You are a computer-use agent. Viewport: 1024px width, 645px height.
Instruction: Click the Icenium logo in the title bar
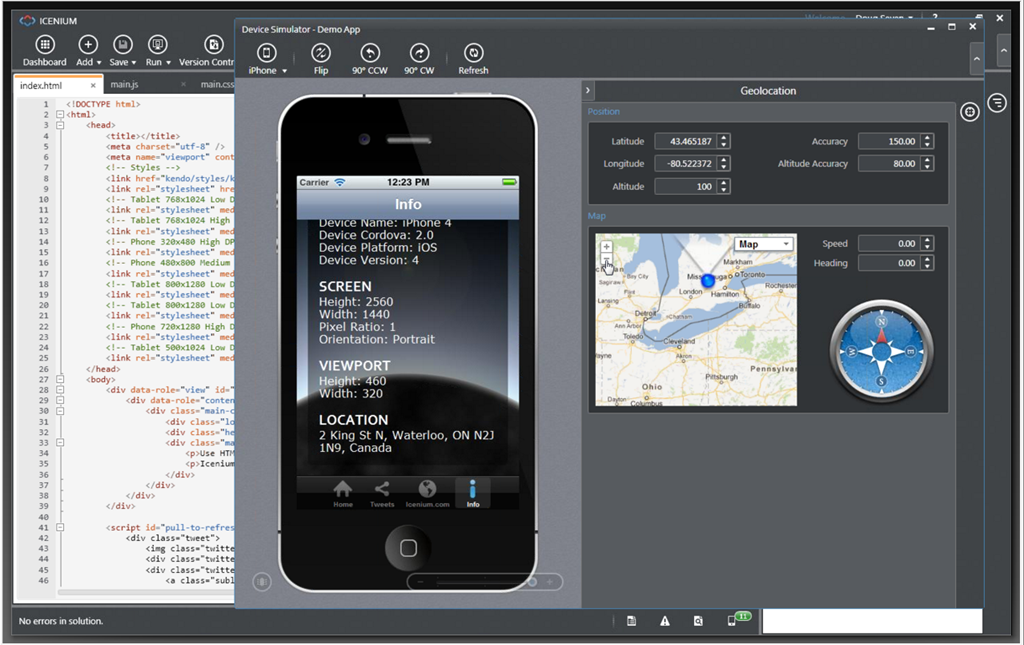(x=27, y=21)
